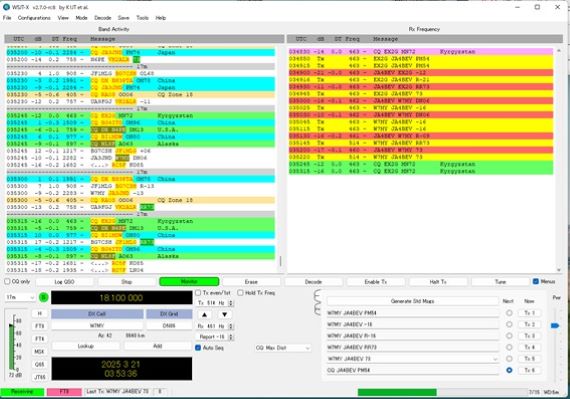Uncheck the Menus checkbox
The height and width of the screenshot is (399, 570).
[535, 281]
